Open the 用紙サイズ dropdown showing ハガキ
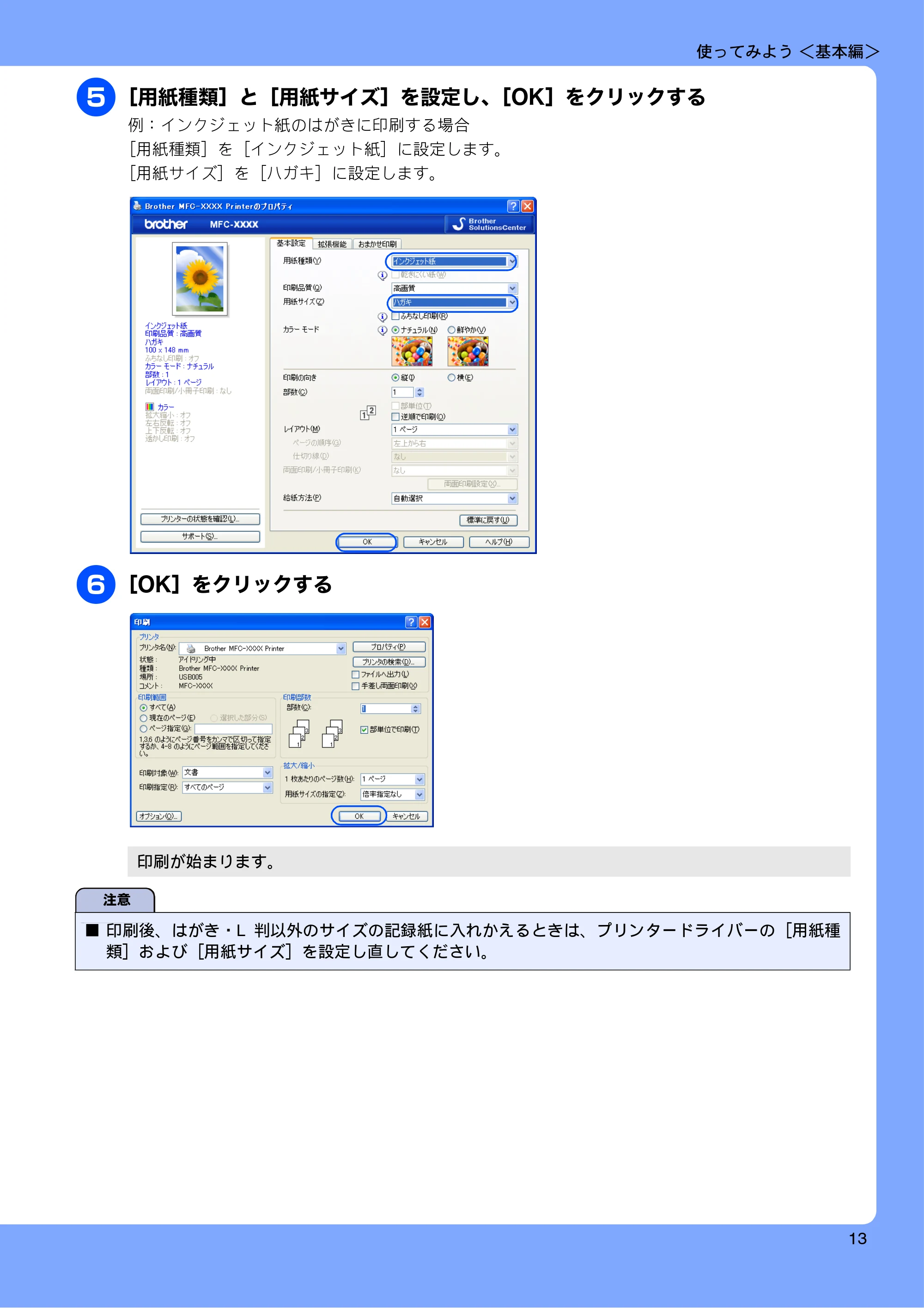This screenshot has width=924, height=1308. click(x=454, y=303)
